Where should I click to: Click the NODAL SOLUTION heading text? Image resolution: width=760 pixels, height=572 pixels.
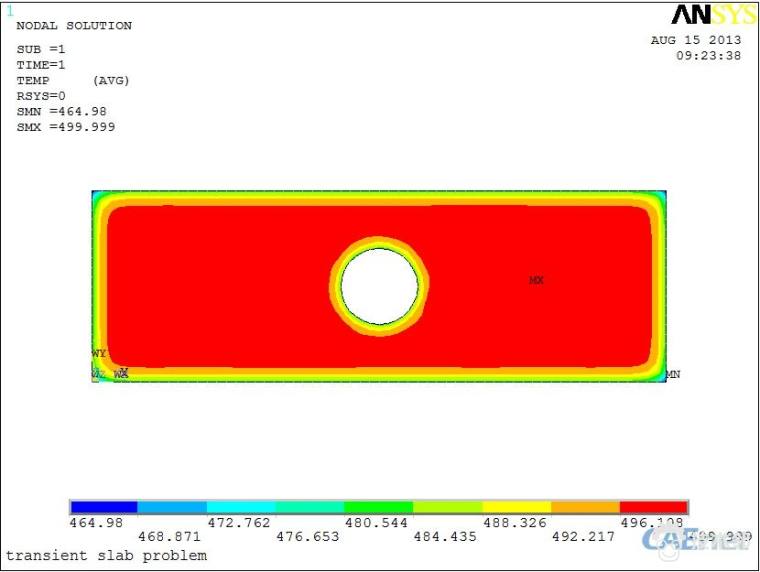[x=74, y=26]
